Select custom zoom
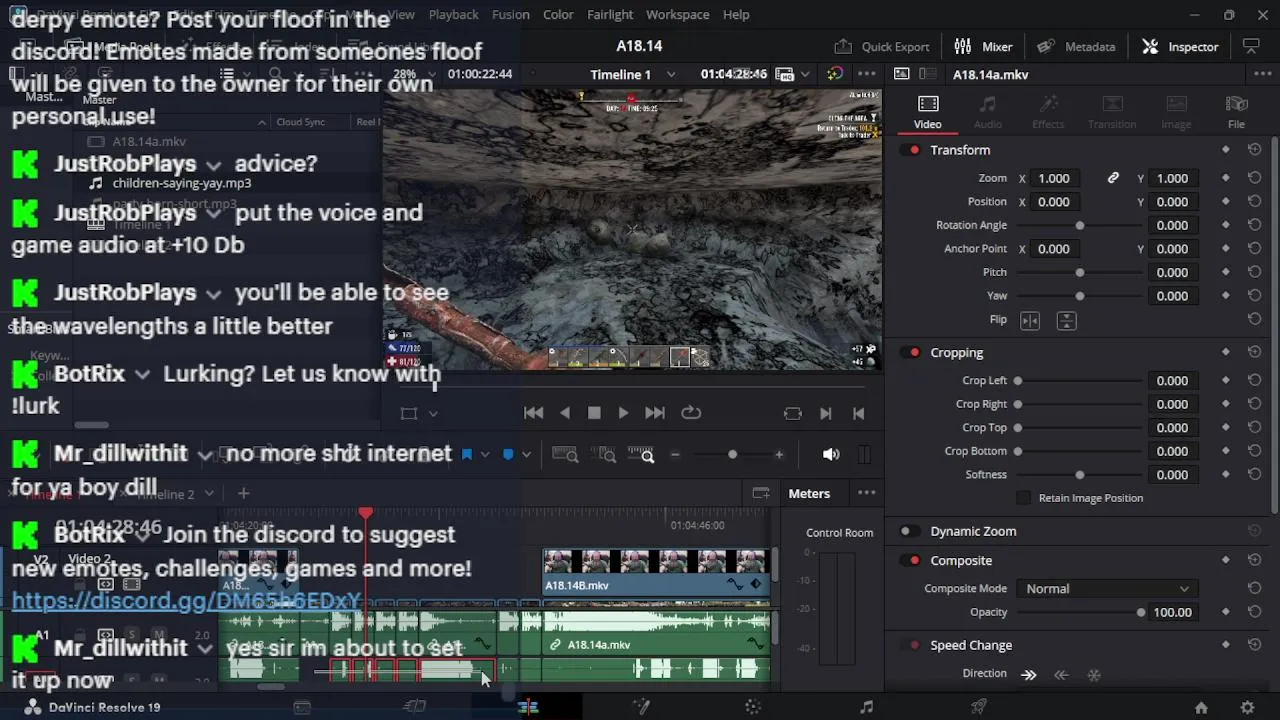The image size is (1280, 720). tap(641, 455)
